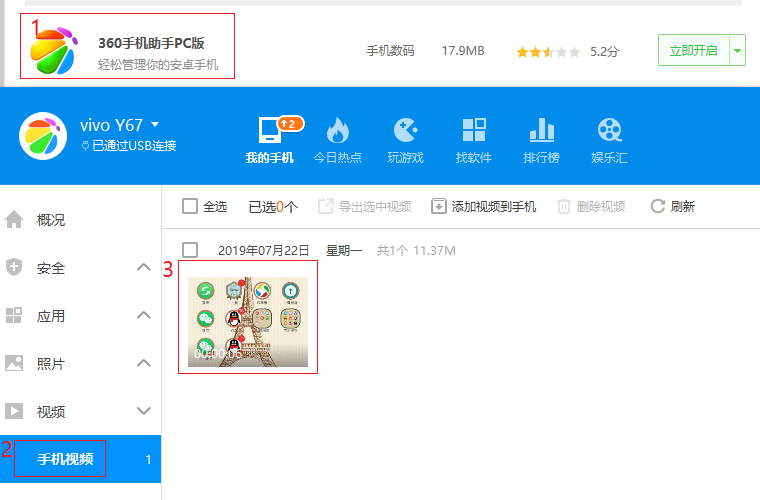The height and width of the screenshot is (500, 760).
Task: Click the round 360 logo beside vivo Y67
Action: pos(43,136)
